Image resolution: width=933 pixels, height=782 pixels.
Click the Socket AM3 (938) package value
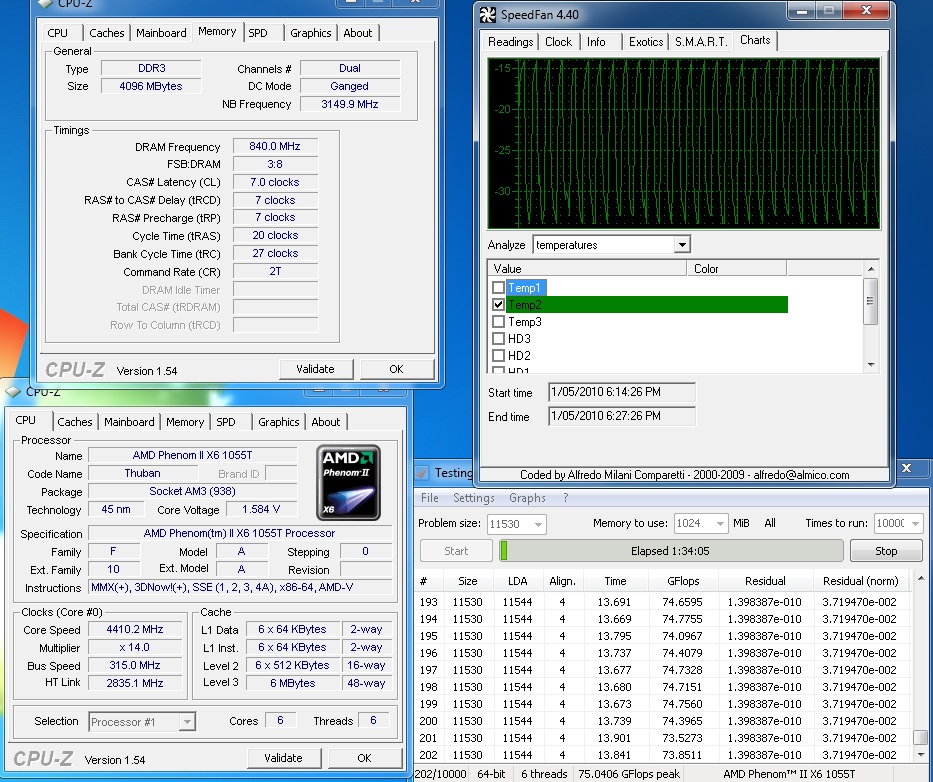[x=192, y=492]
